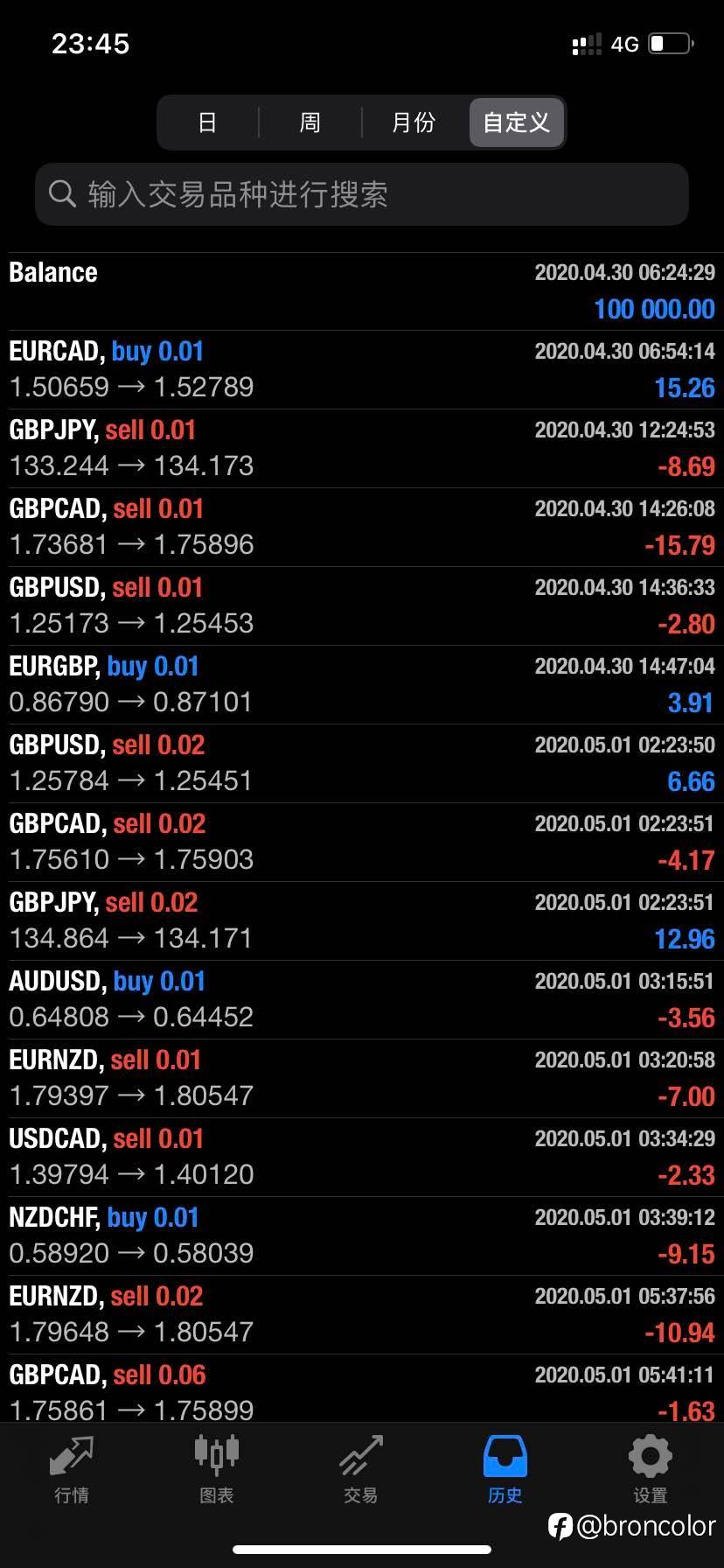Select the 自定义 custom range tab

point(517,122)
